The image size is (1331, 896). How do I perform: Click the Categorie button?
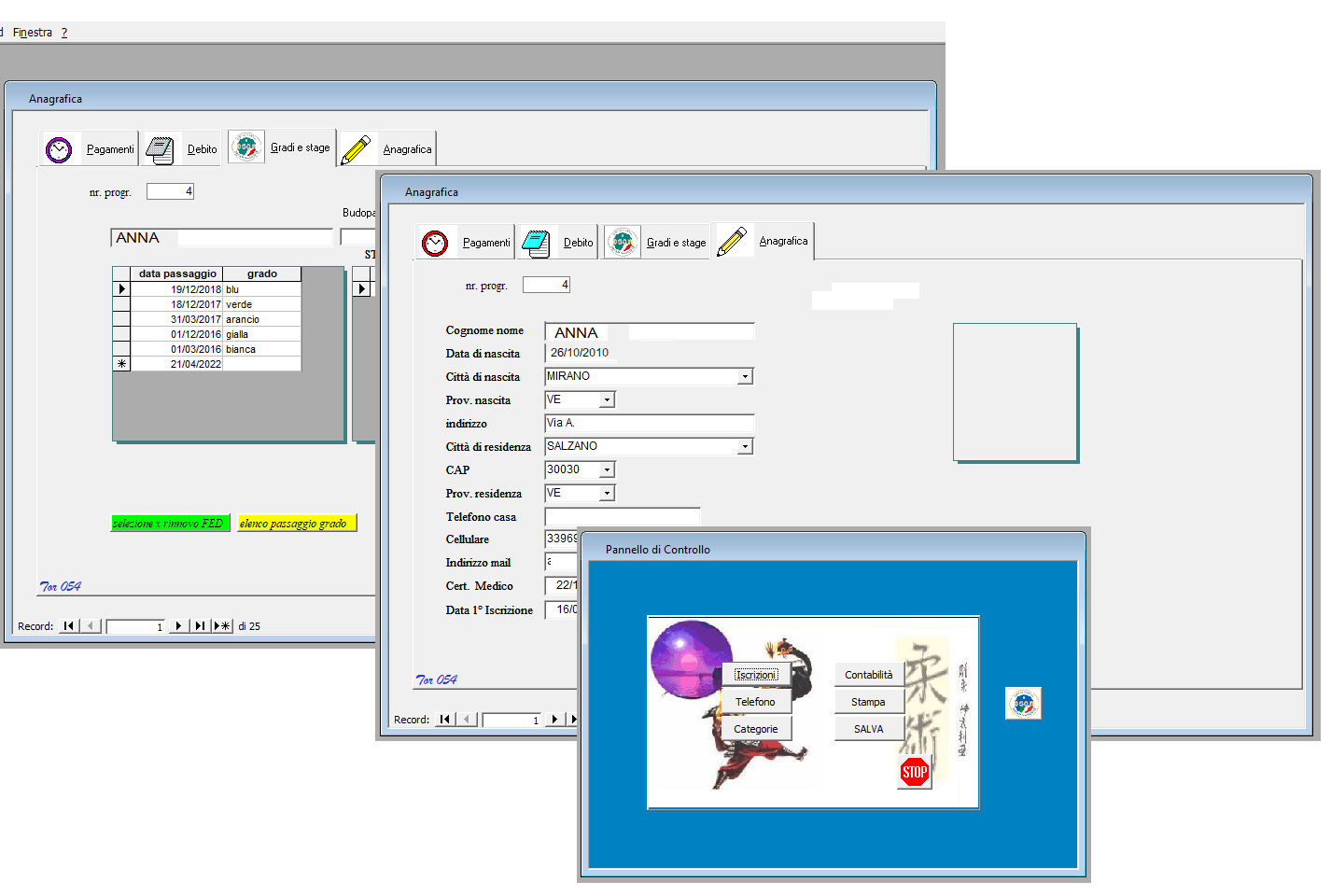pyautogui.click(x=756, y=729)
